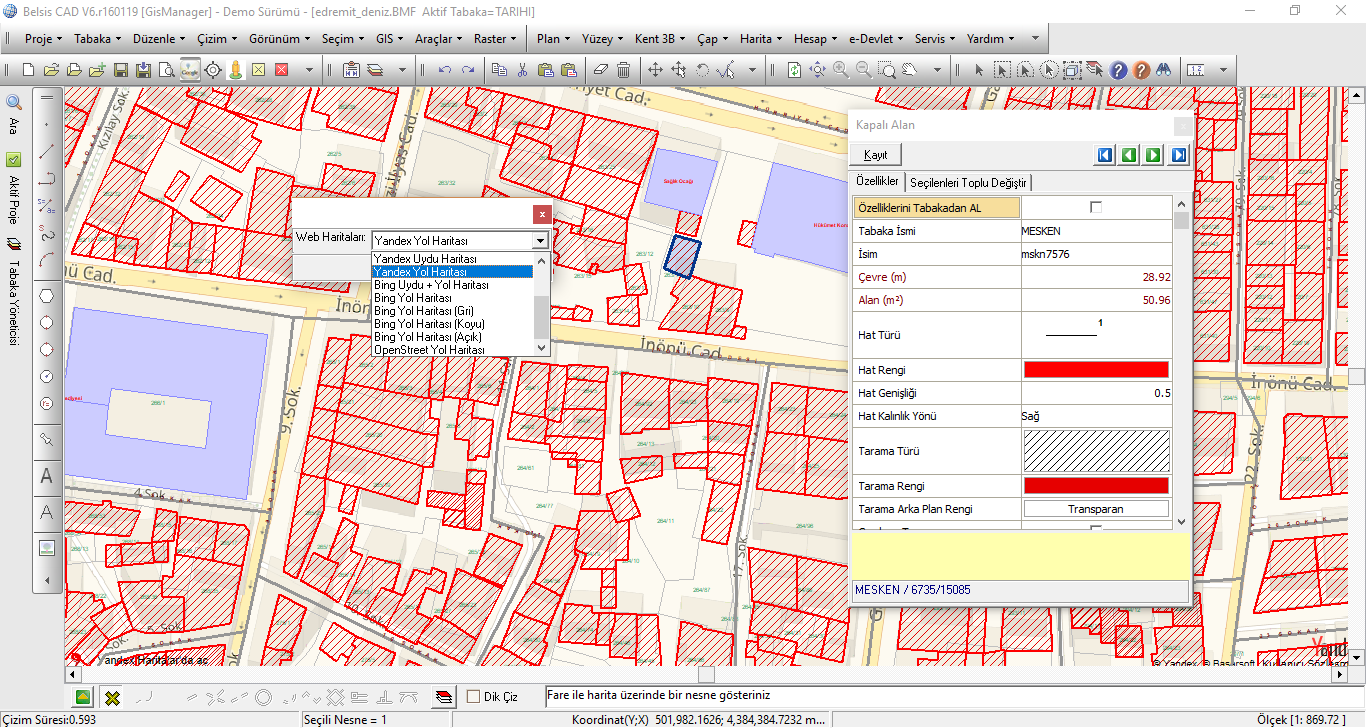Click the street view person icon
The width and height of the screenshot is (1366, 728).
click(x=235, y=70)
